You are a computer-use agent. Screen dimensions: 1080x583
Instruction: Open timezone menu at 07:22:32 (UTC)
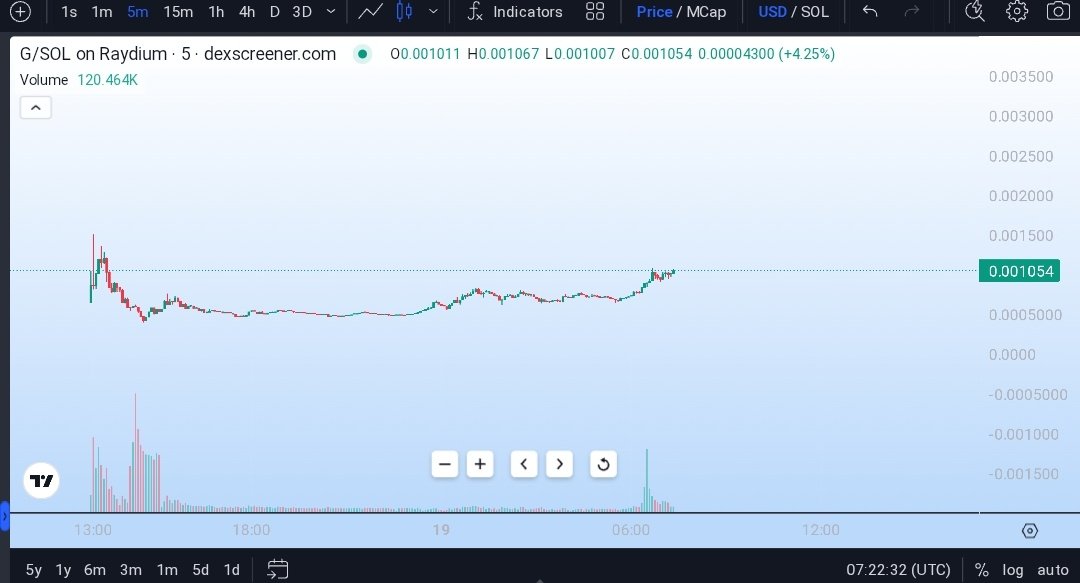tap(898, 570)
